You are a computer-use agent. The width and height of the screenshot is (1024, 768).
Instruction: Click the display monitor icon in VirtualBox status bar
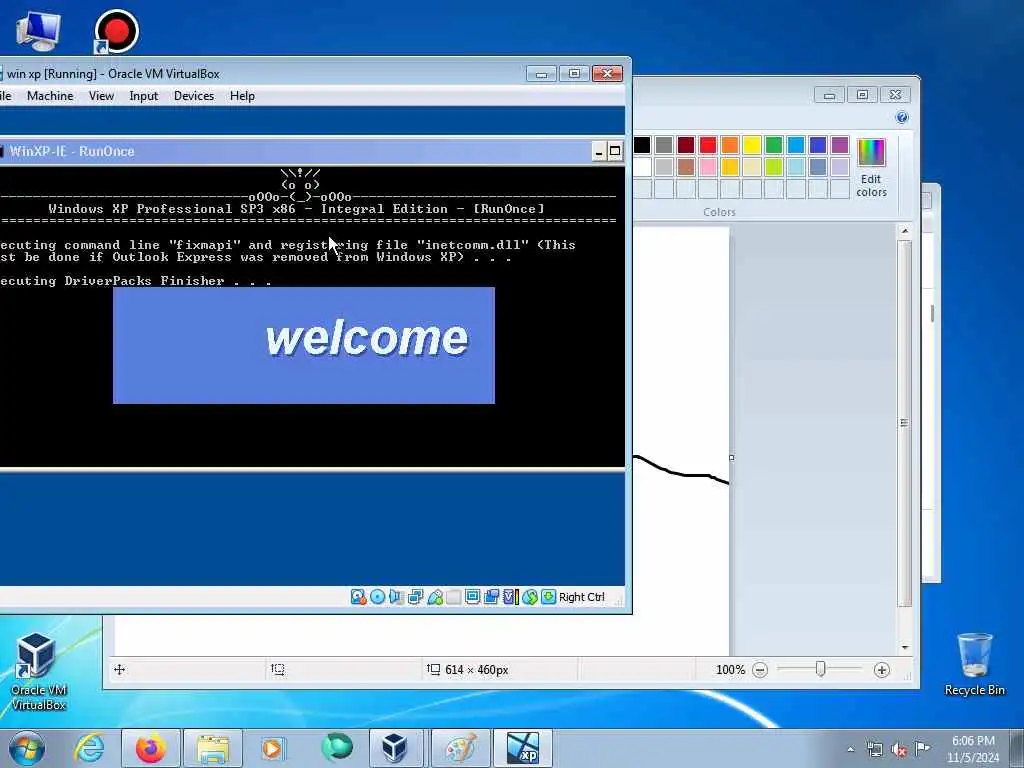point(473,597)
